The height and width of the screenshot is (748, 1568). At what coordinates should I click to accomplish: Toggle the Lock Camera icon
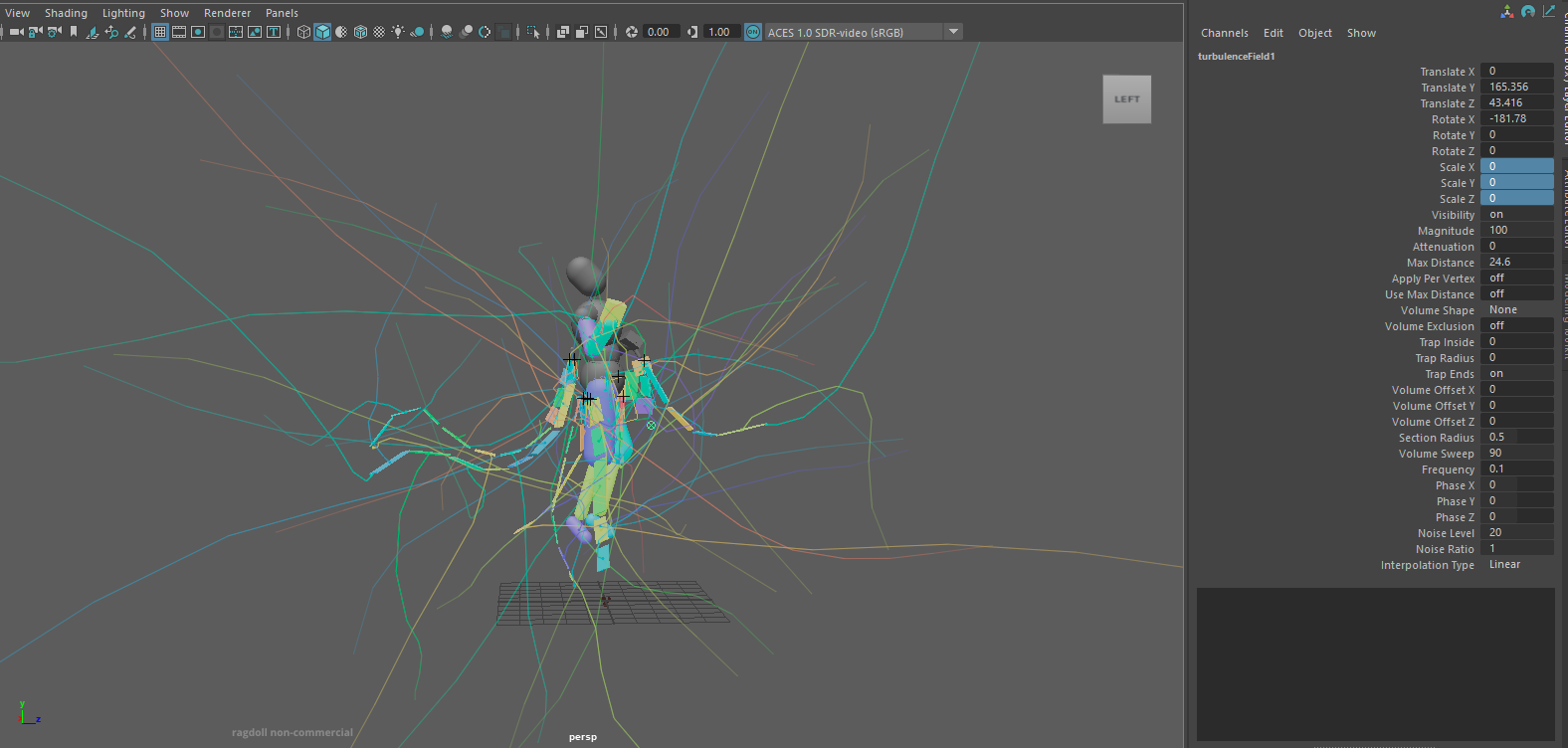tap(35, 32)
